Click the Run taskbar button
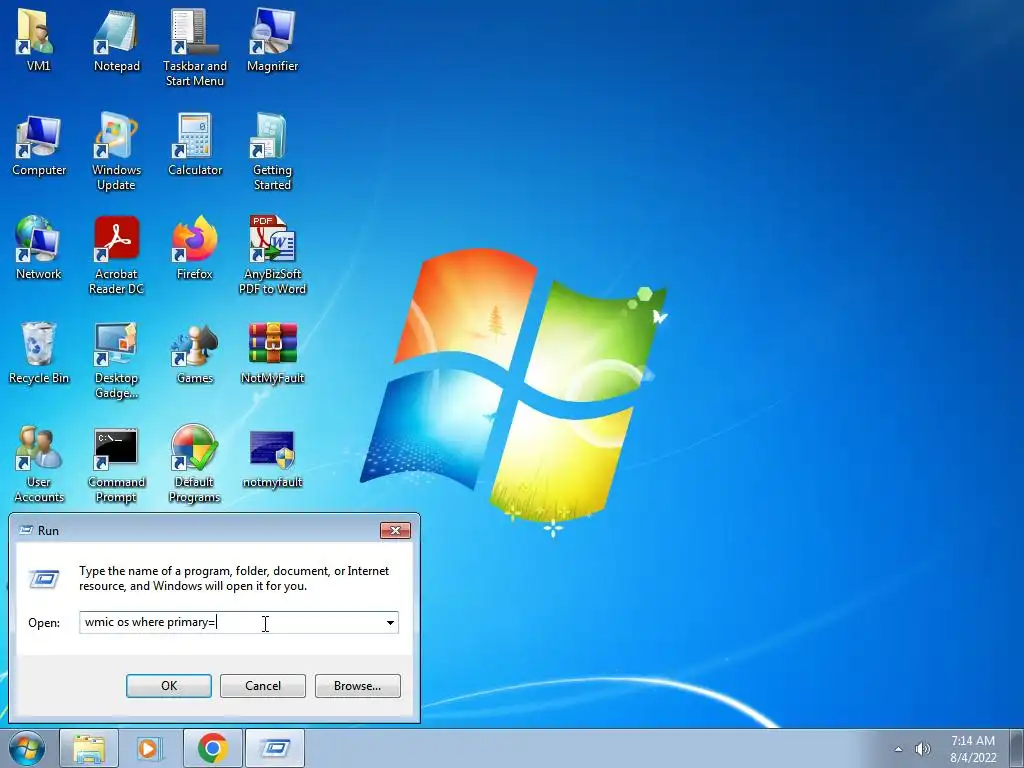 coord(275,748)
